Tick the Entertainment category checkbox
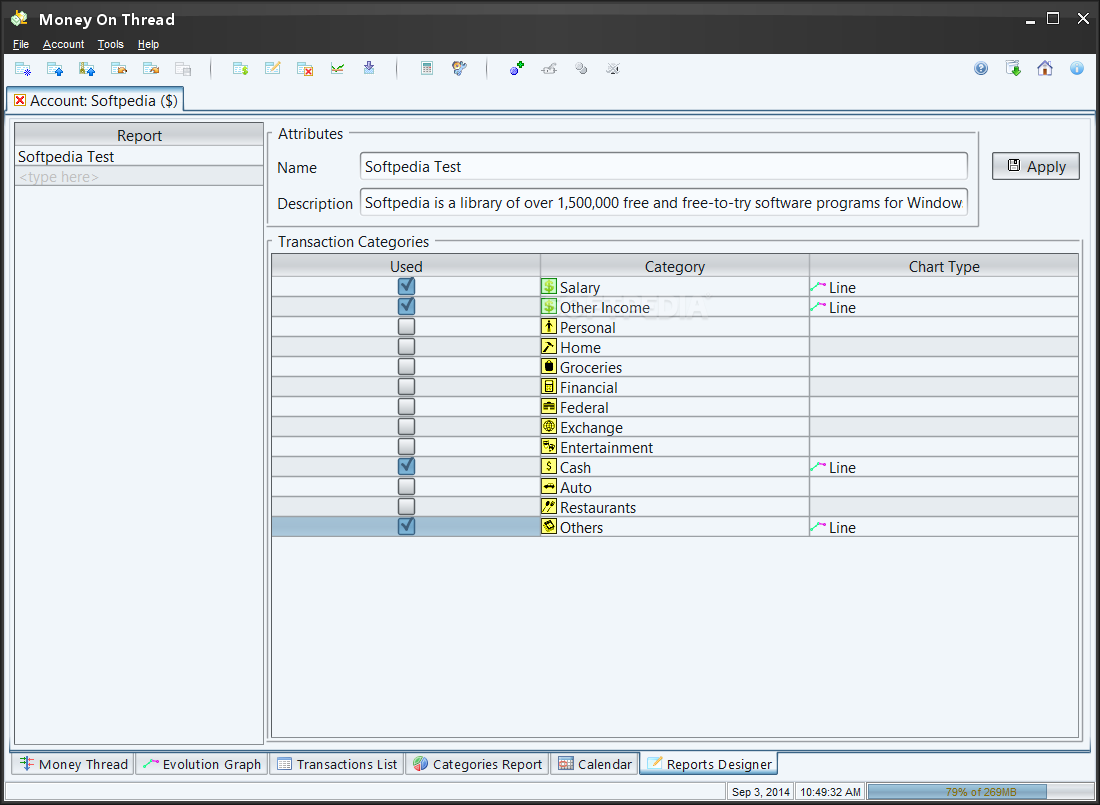Image resolution: width=1100 pixels, height=805 pixels. tap(406, 447)
